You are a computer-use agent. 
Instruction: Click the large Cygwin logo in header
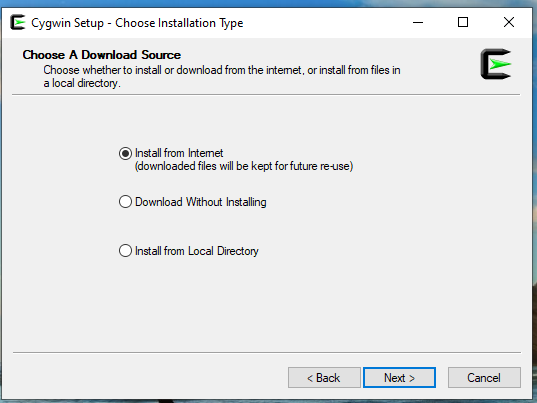coord(496,64)
